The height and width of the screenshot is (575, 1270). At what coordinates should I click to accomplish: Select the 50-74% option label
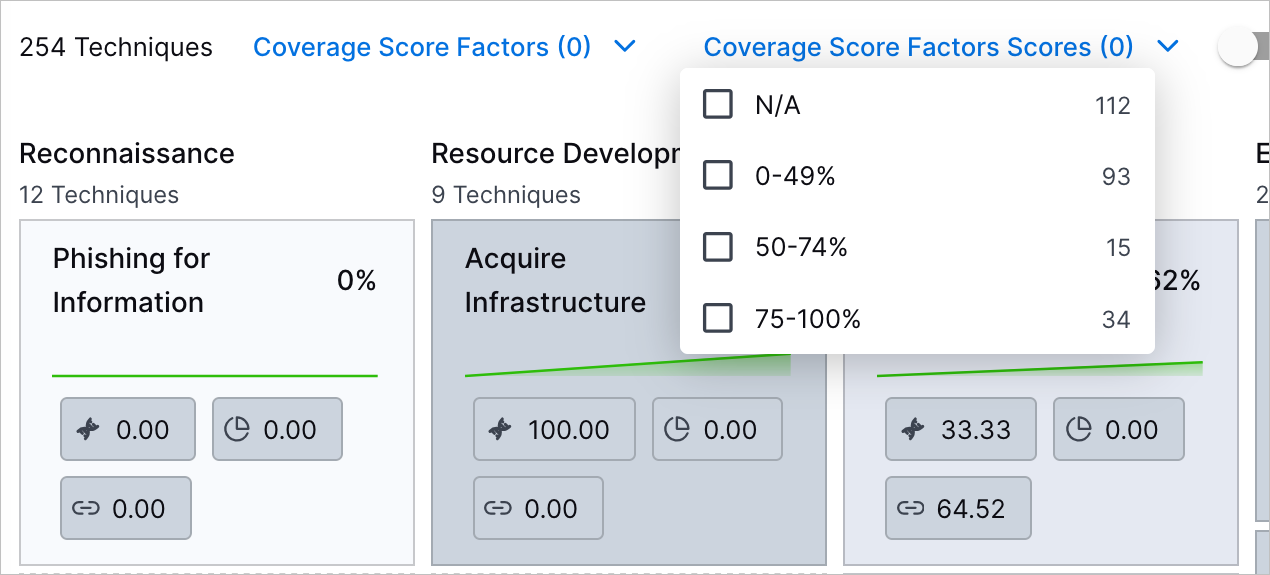[801, 247]
